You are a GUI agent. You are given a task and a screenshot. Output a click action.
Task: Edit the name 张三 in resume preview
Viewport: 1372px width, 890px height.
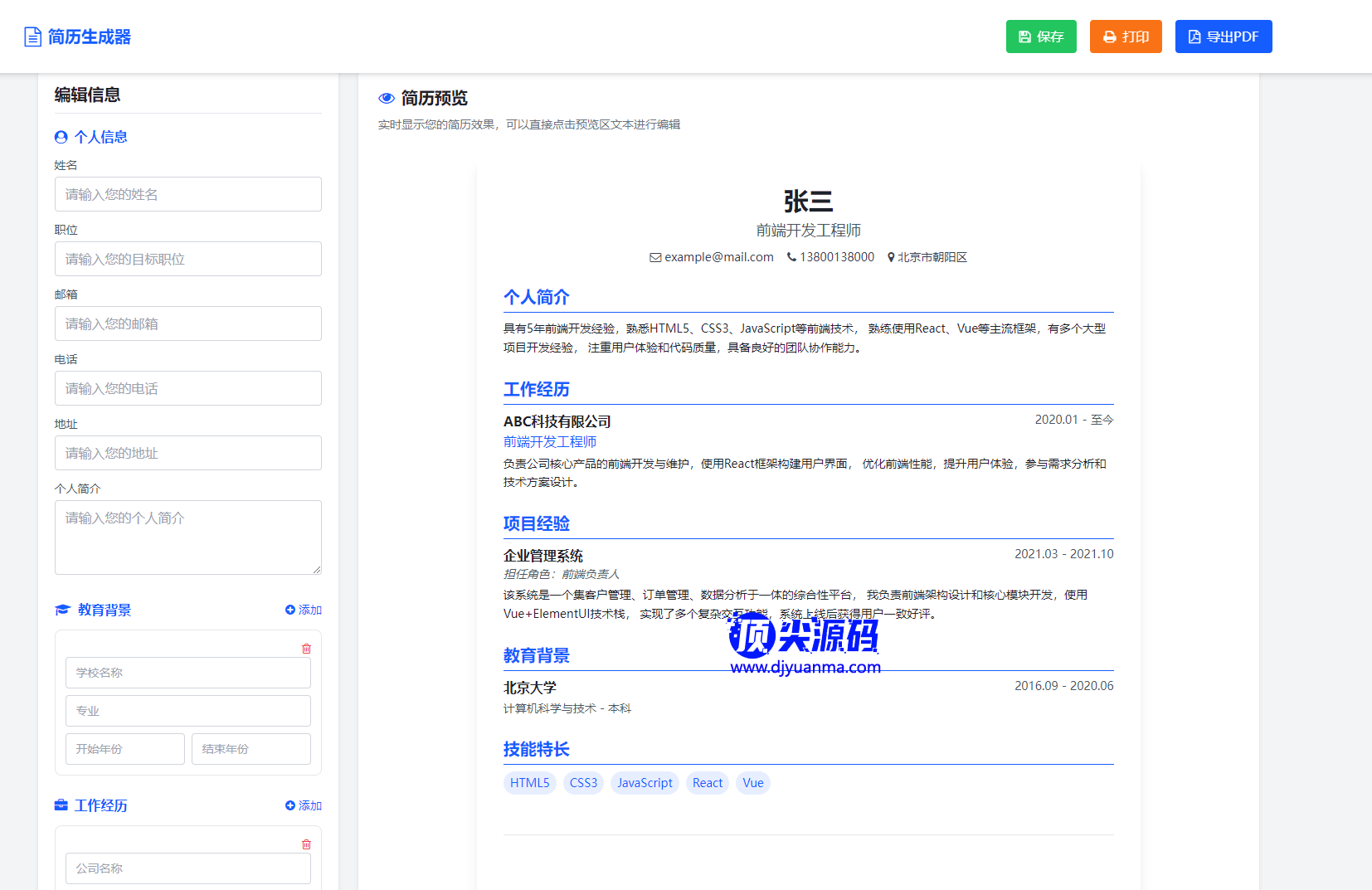coord(808,202)
